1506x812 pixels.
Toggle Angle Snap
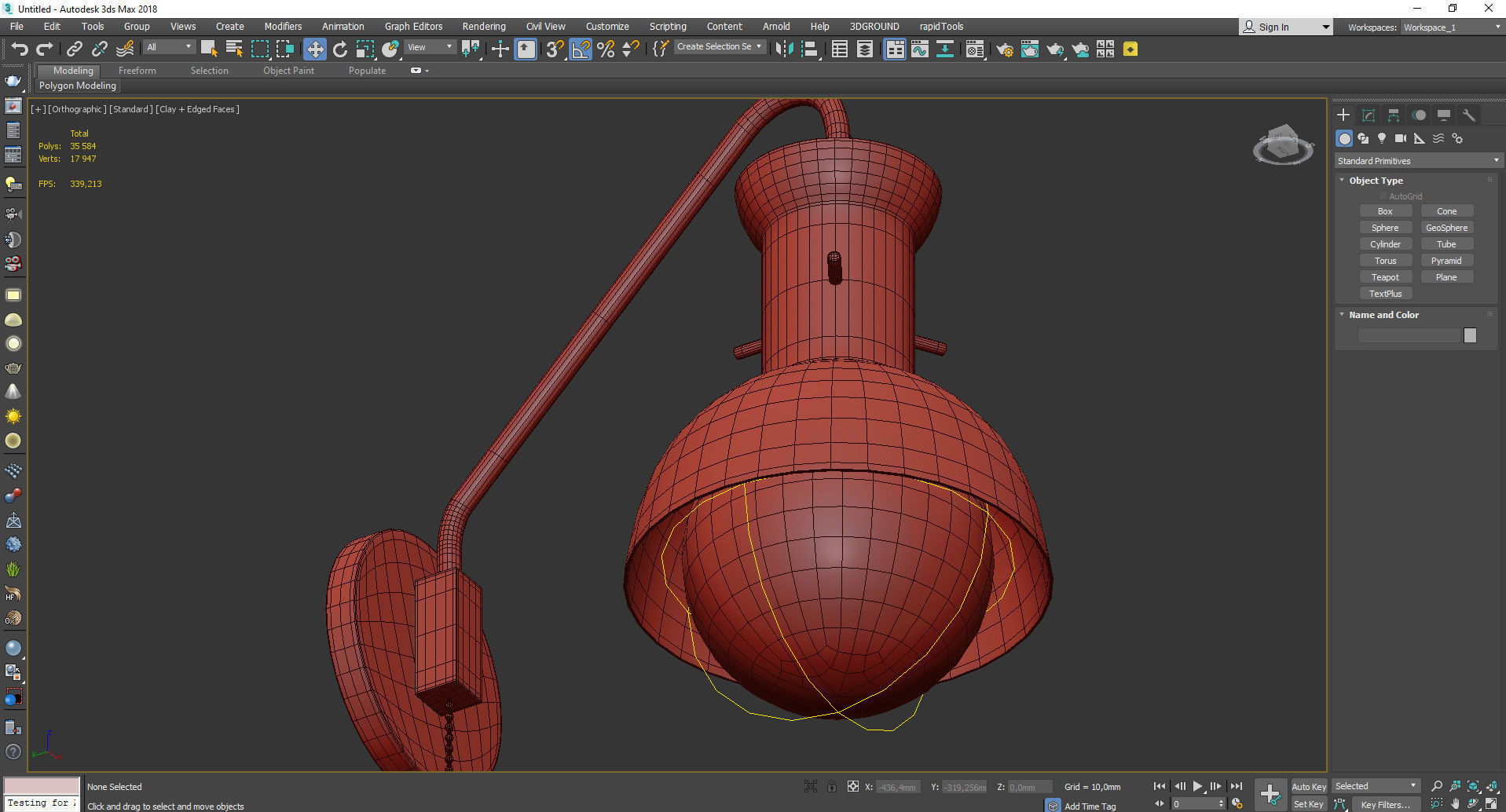point(581,49)
